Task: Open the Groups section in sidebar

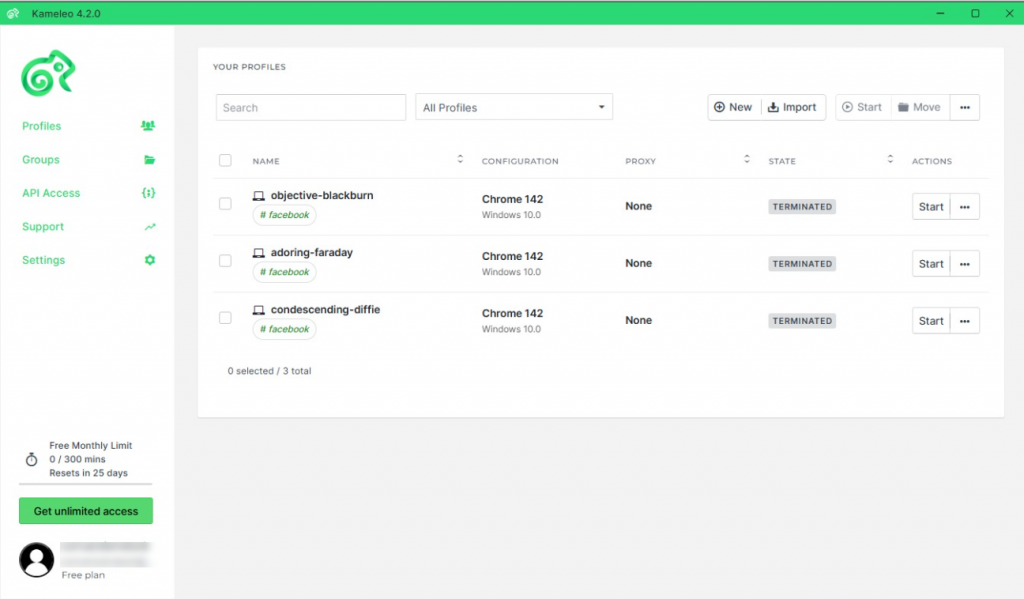Action: coord(41,160)
